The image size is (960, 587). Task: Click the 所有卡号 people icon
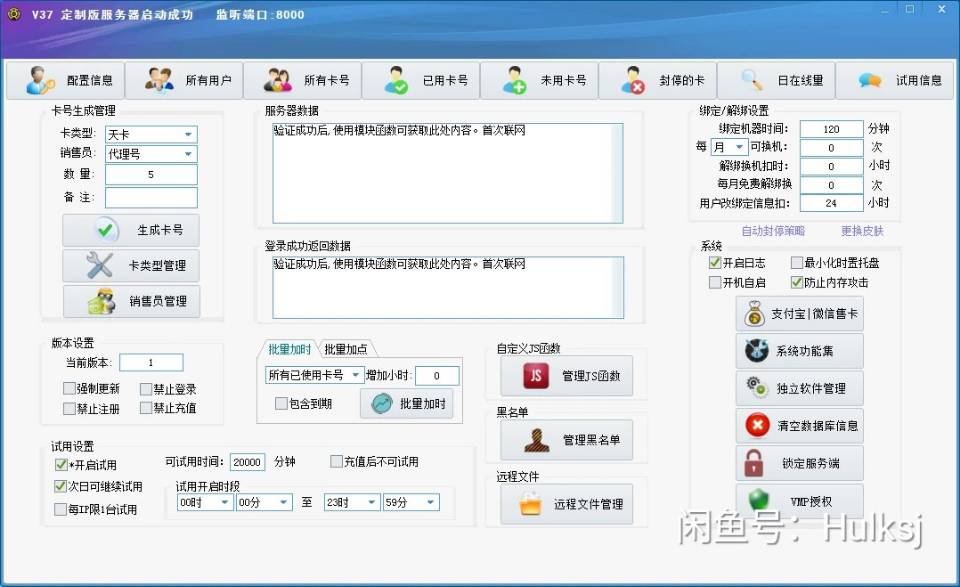(x=277, y=80)
